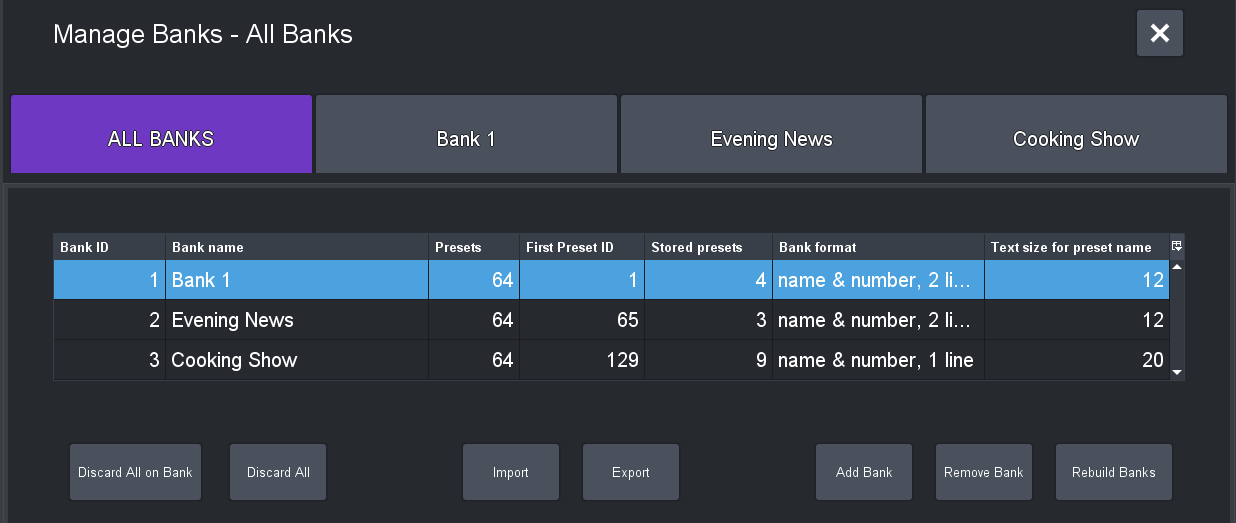Click text size value 20
This screenshot has width=1236, height=523.
pos(1077,360)
